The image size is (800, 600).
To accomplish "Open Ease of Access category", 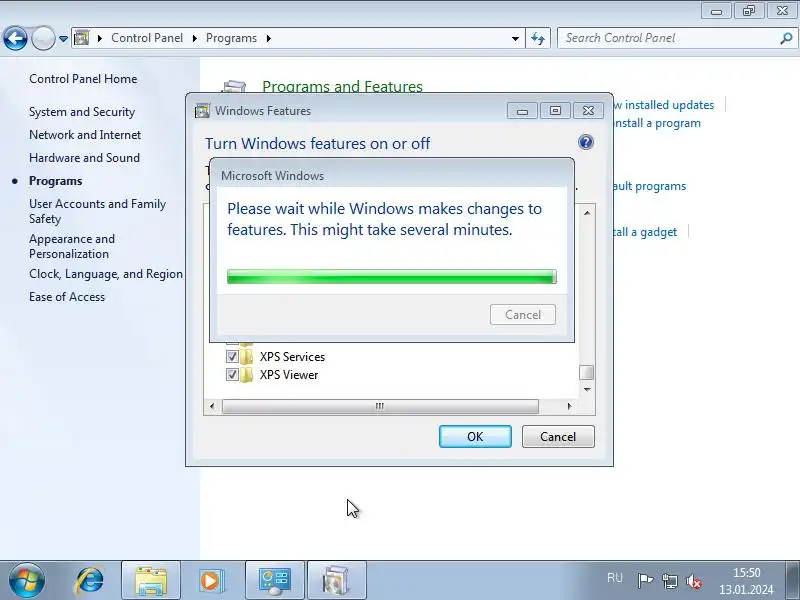I will [67, 297].
